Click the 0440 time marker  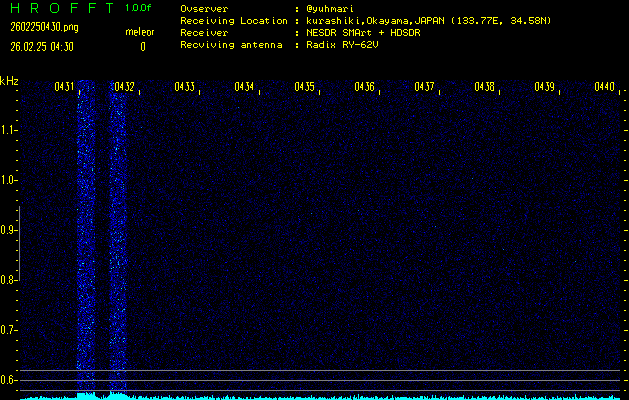click(x=604, y=87)
